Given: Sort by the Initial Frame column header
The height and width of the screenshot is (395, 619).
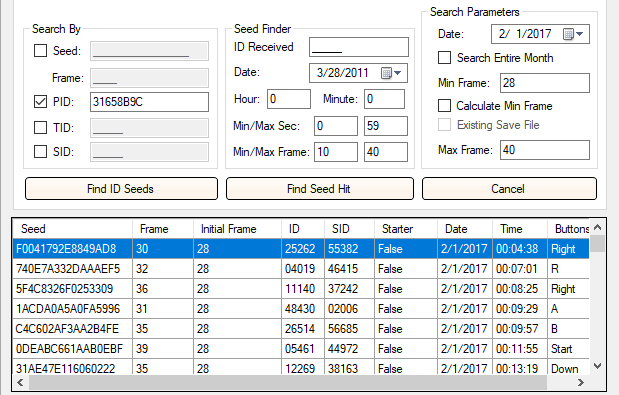Looking at the screenshot, I should point(237,229).
